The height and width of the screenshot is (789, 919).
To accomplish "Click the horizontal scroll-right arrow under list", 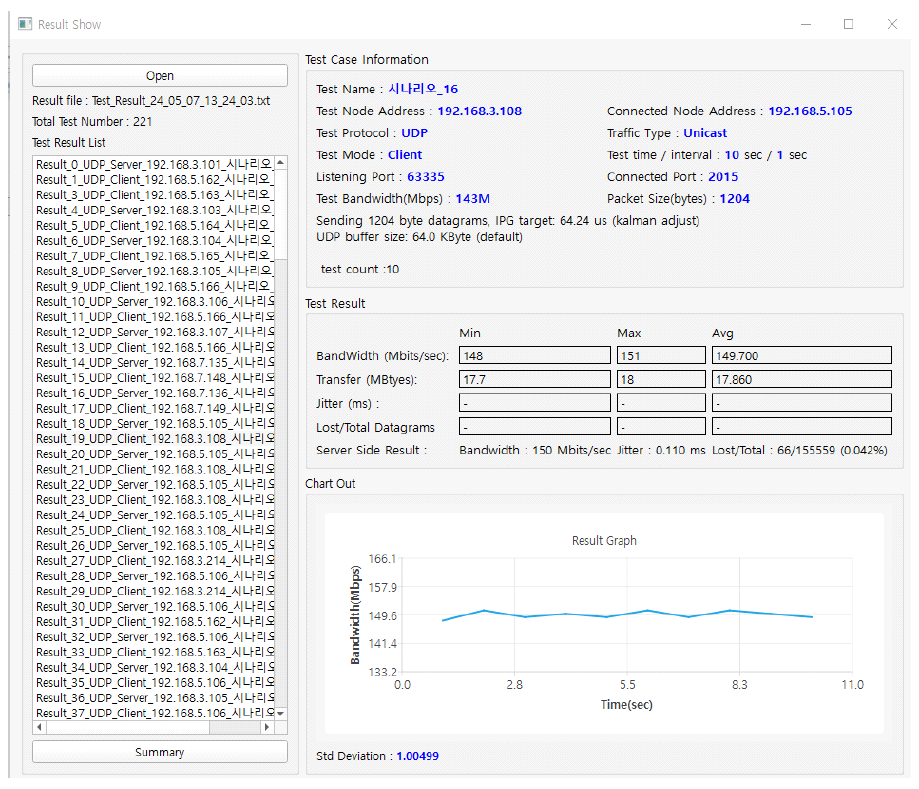I will click(267, 728).
